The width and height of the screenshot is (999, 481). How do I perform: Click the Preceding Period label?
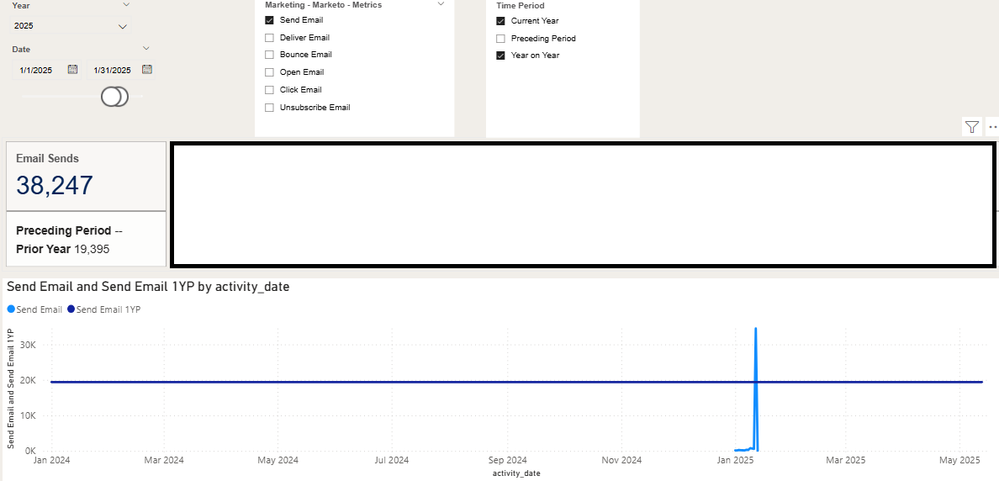(x=64, y=231)
